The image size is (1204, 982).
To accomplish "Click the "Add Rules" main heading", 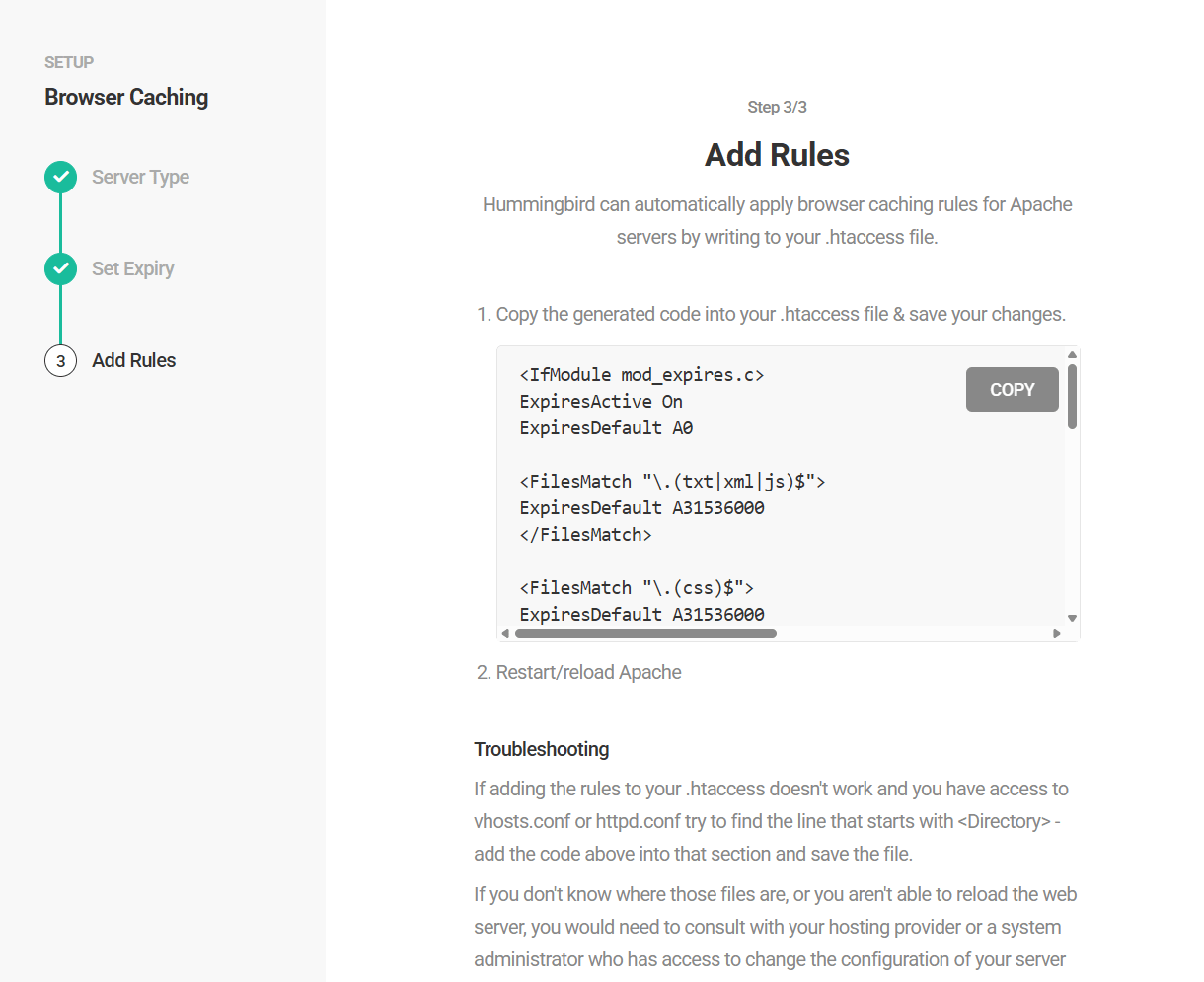I will point(777,155).
